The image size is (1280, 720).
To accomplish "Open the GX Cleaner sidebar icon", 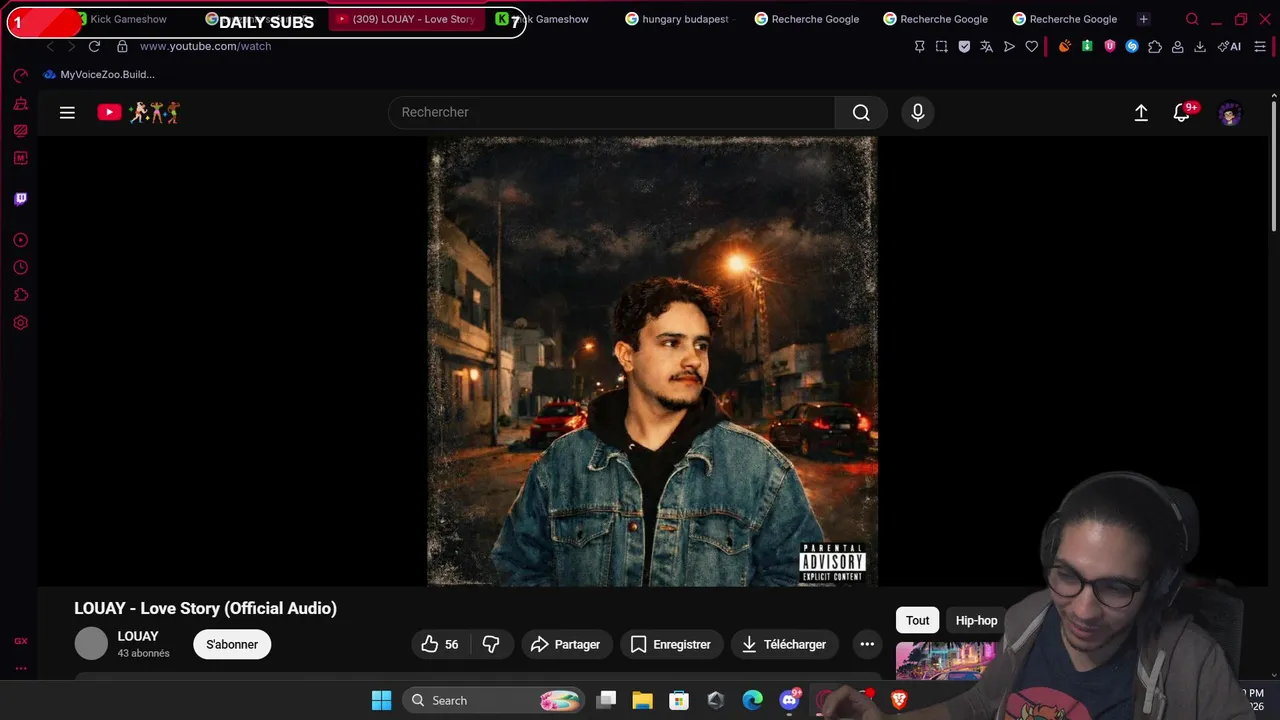I will point(20,104).
